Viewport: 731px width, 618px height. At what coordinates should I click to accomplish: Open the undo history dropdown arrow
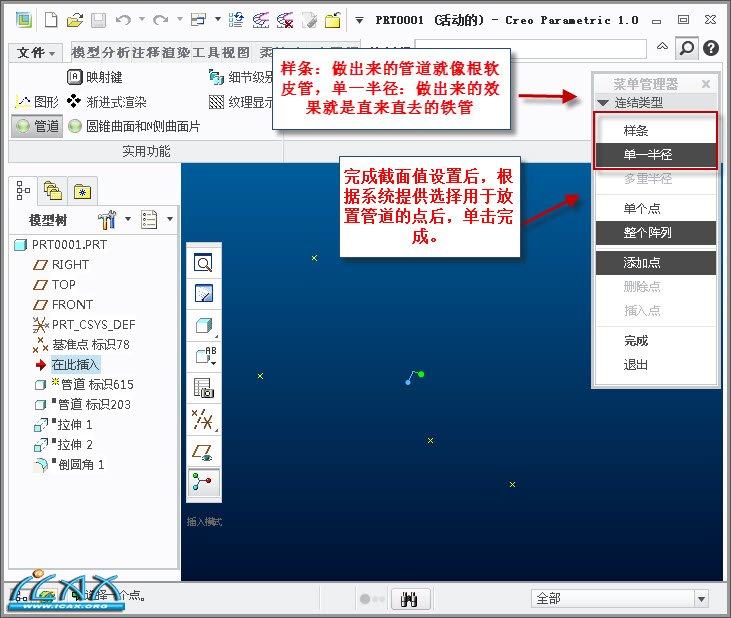(x=142, y=20)
